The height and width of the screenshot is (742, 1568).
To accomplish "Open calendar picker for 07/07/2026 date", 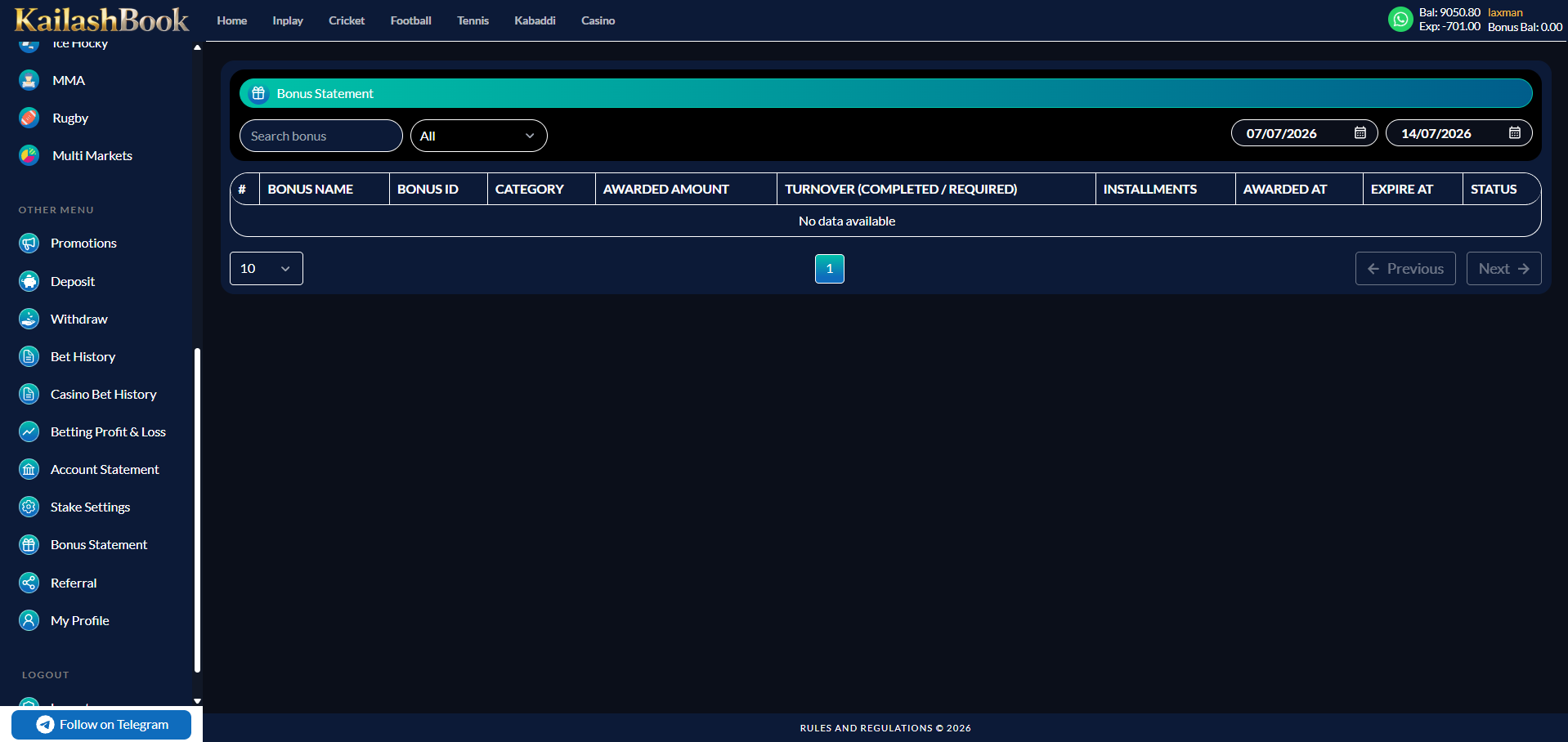I will click(1360, 132).
